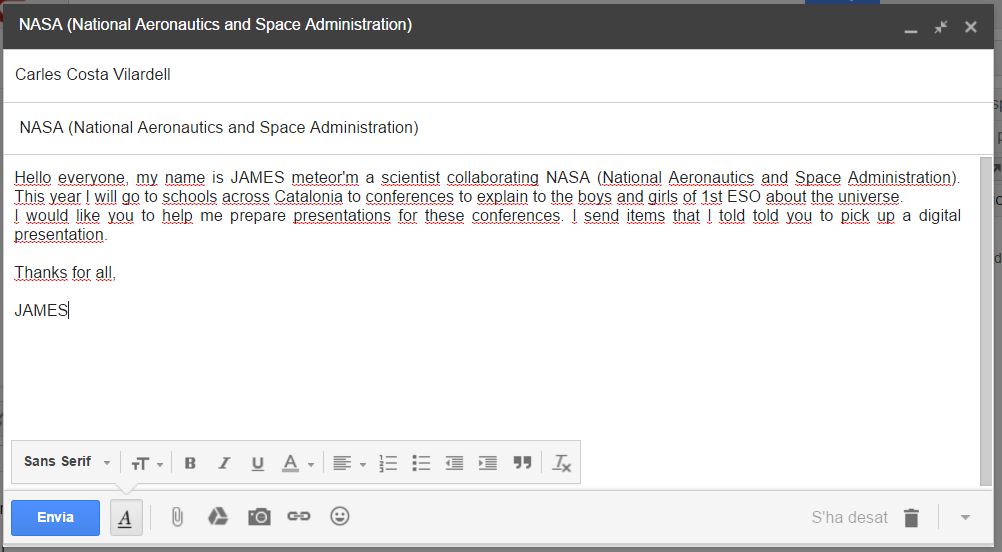Open the text alignment options
This screenshot has width=1002, height=552.
(349, 463)
